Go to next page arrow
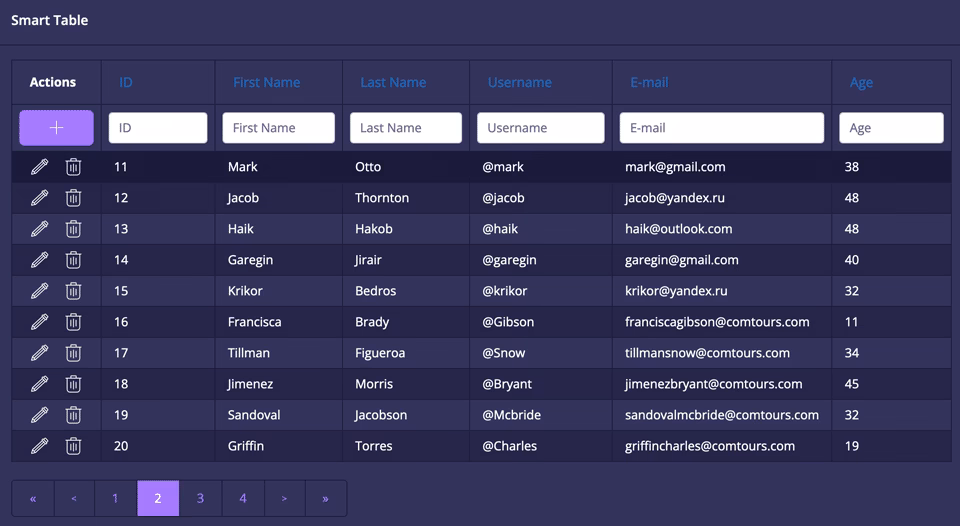This screenshot has height=526, width=960. (x=284, y=498)
